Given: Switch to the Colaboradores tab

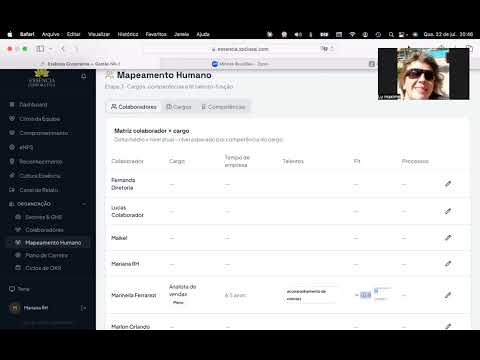Looking at the screenshot, I should tap(134, 107).
